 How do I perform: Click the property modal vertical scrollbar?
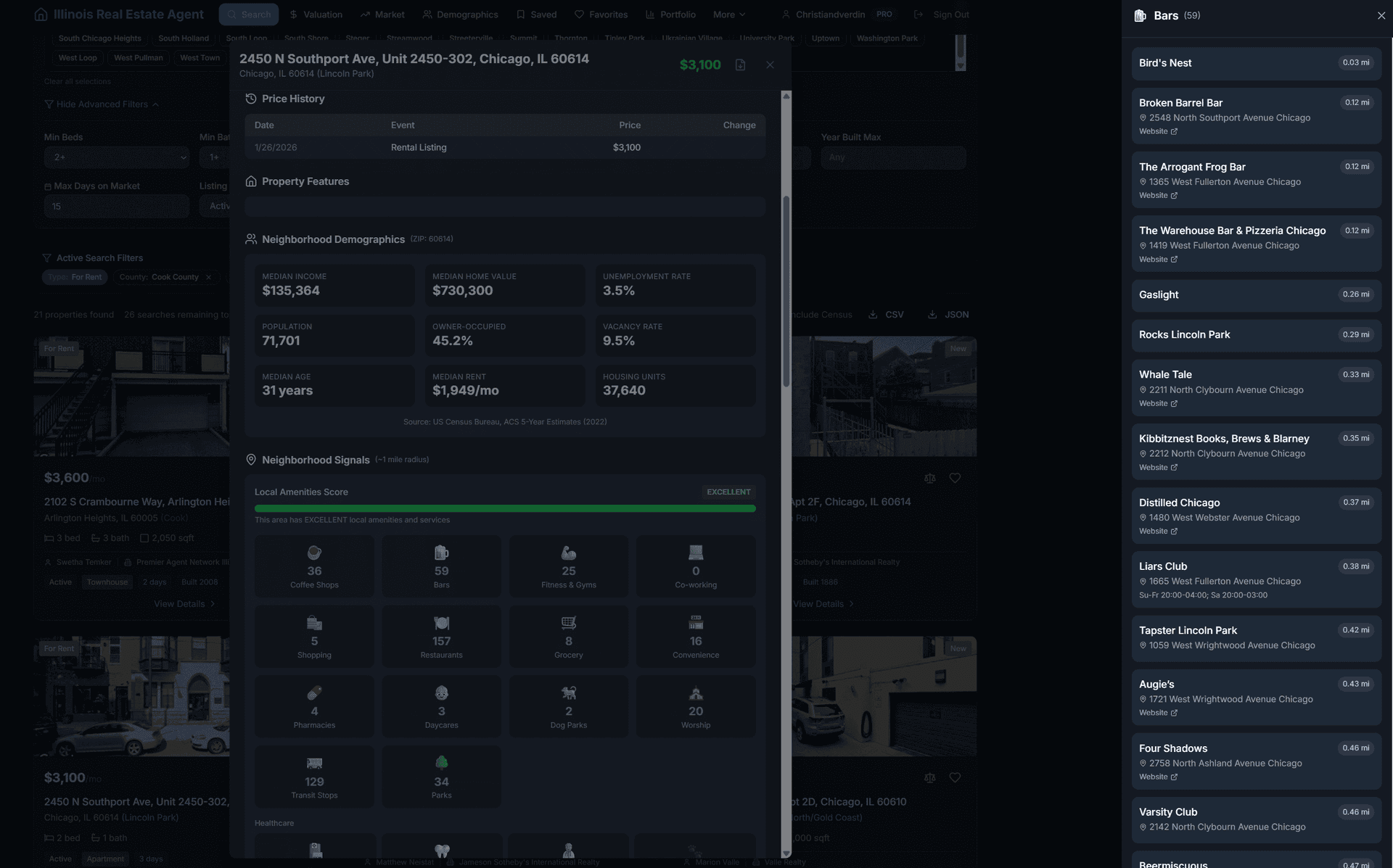pos(786,290)
